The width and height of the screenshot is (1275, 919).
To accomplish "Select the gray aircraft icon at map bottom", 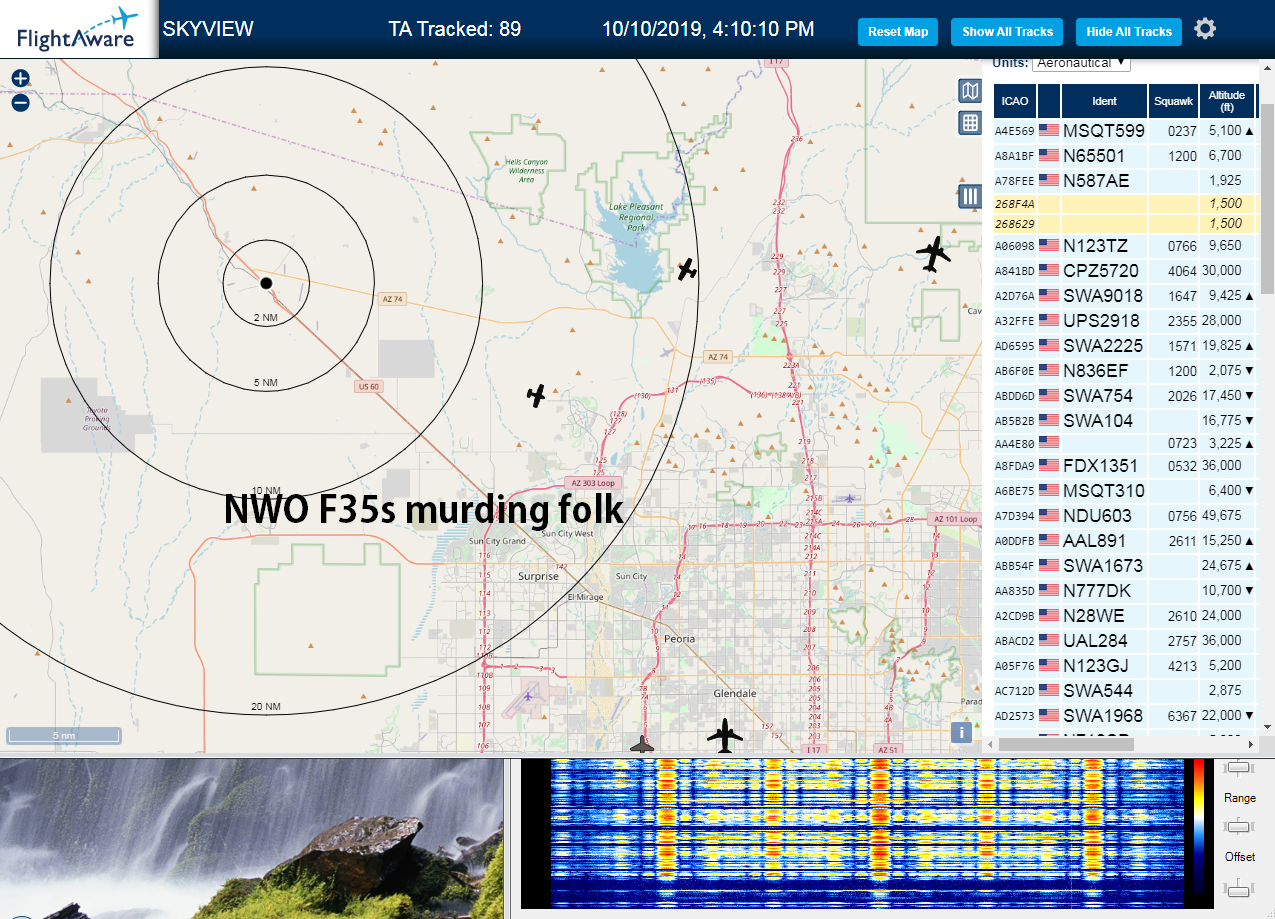I will (x=642, y=744).
